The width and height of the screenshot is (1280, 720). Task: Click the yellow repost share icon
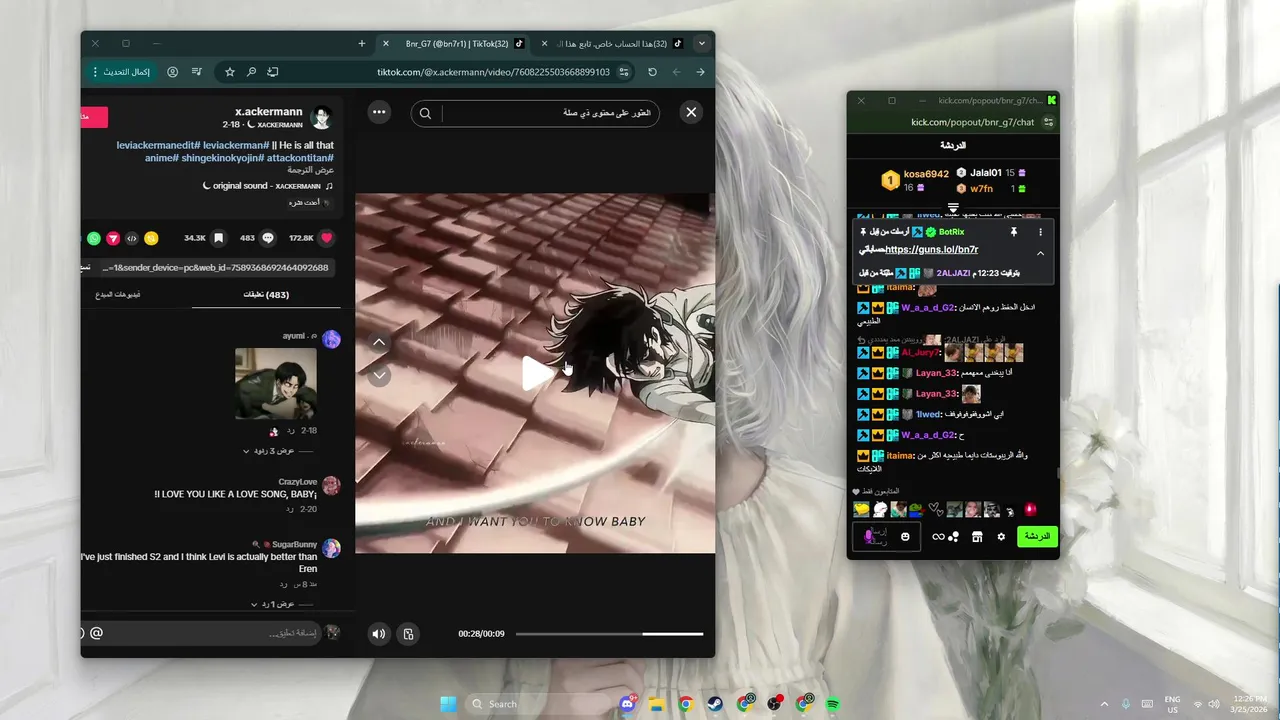(x=151, y=238)
